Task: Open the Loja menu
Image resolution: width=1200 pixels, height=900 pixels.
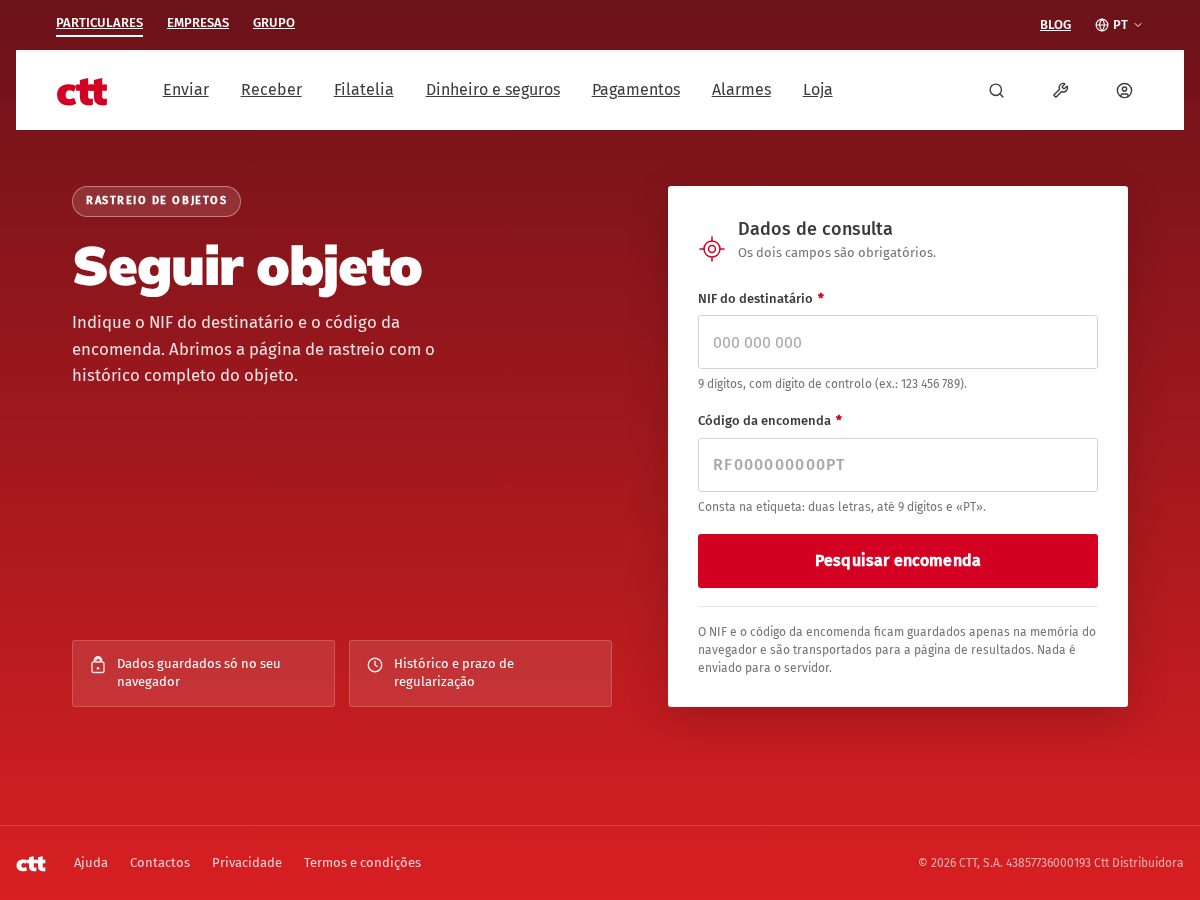Action: click(818, 90)
